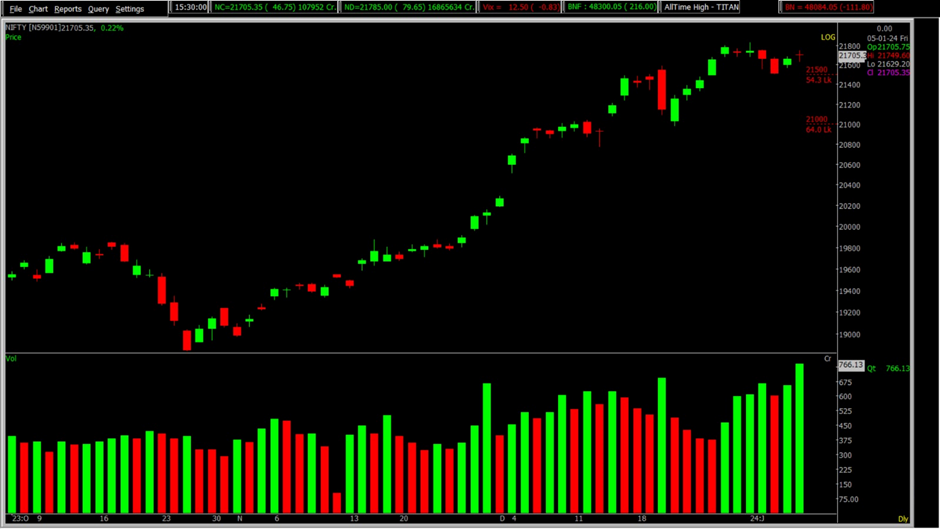Click the highlighted current price tag on axis
Screen dimensions: 940x529
coord(850,56)
